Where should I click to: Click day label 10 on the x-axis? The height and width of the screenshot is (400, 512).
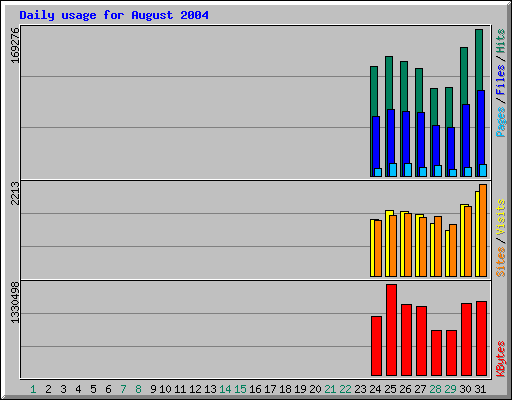[165, 389]
